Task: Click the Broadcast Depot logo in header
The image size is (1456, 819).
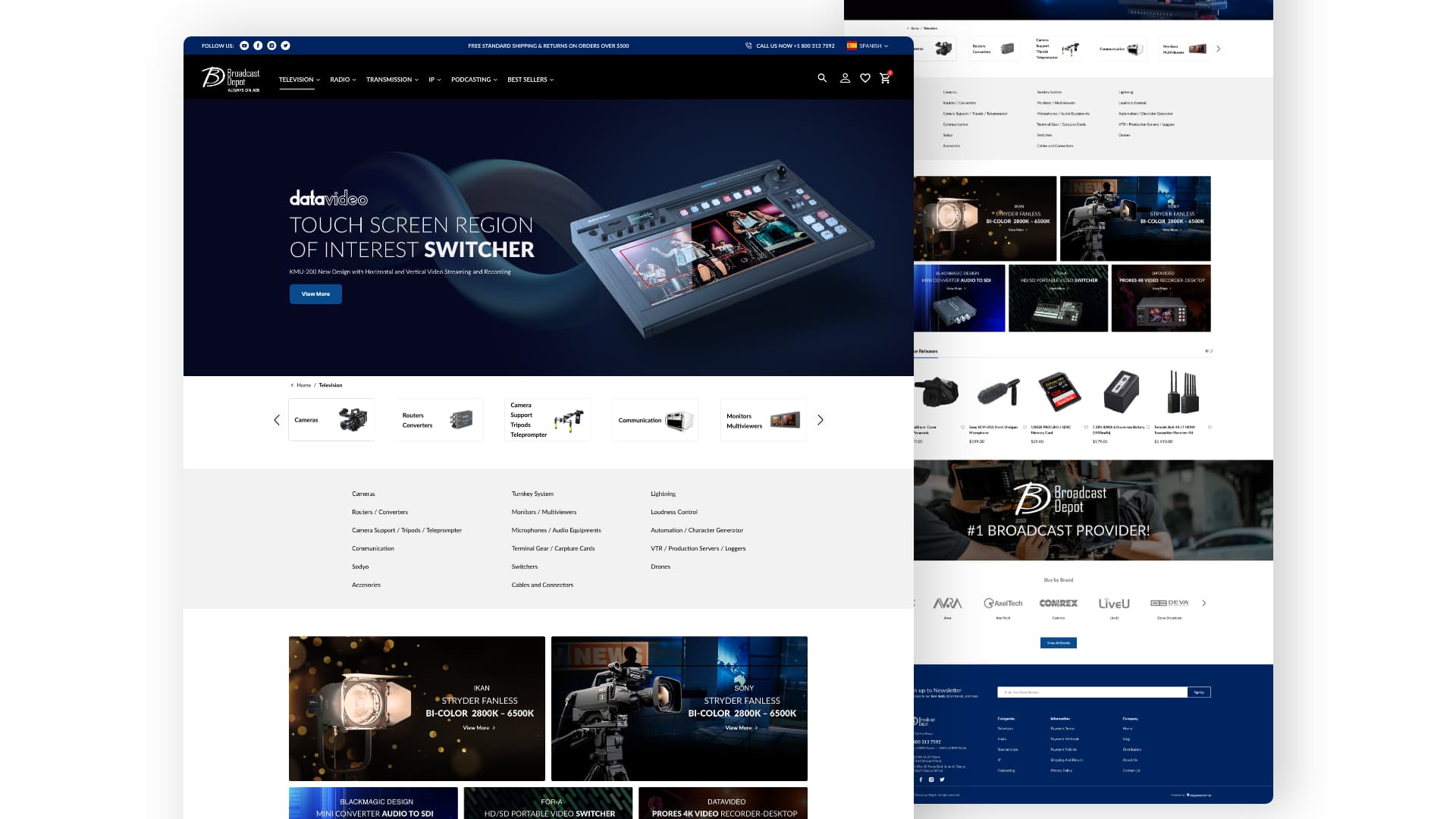Action: 231,79
